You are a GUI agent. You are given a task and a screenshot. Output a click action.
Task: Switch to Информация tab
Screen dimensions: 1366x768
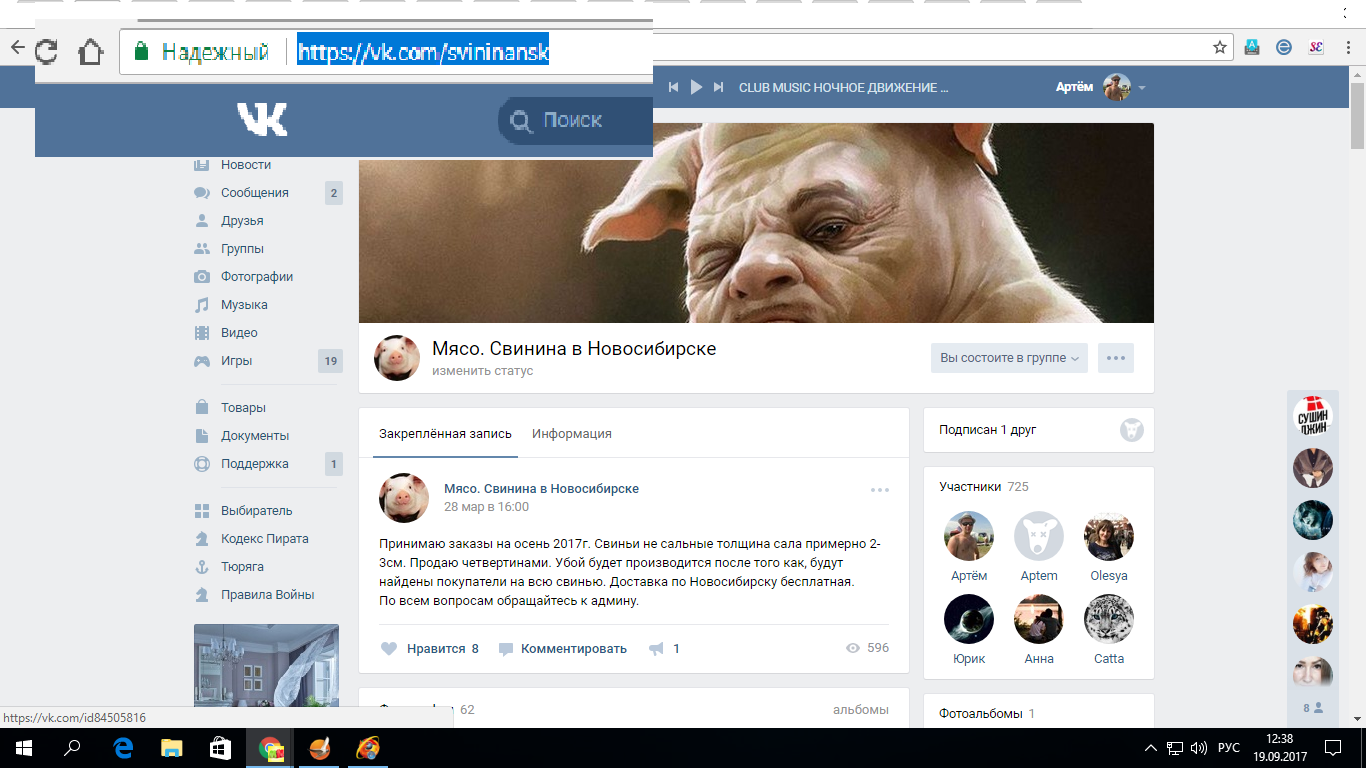tap(571, 434)
